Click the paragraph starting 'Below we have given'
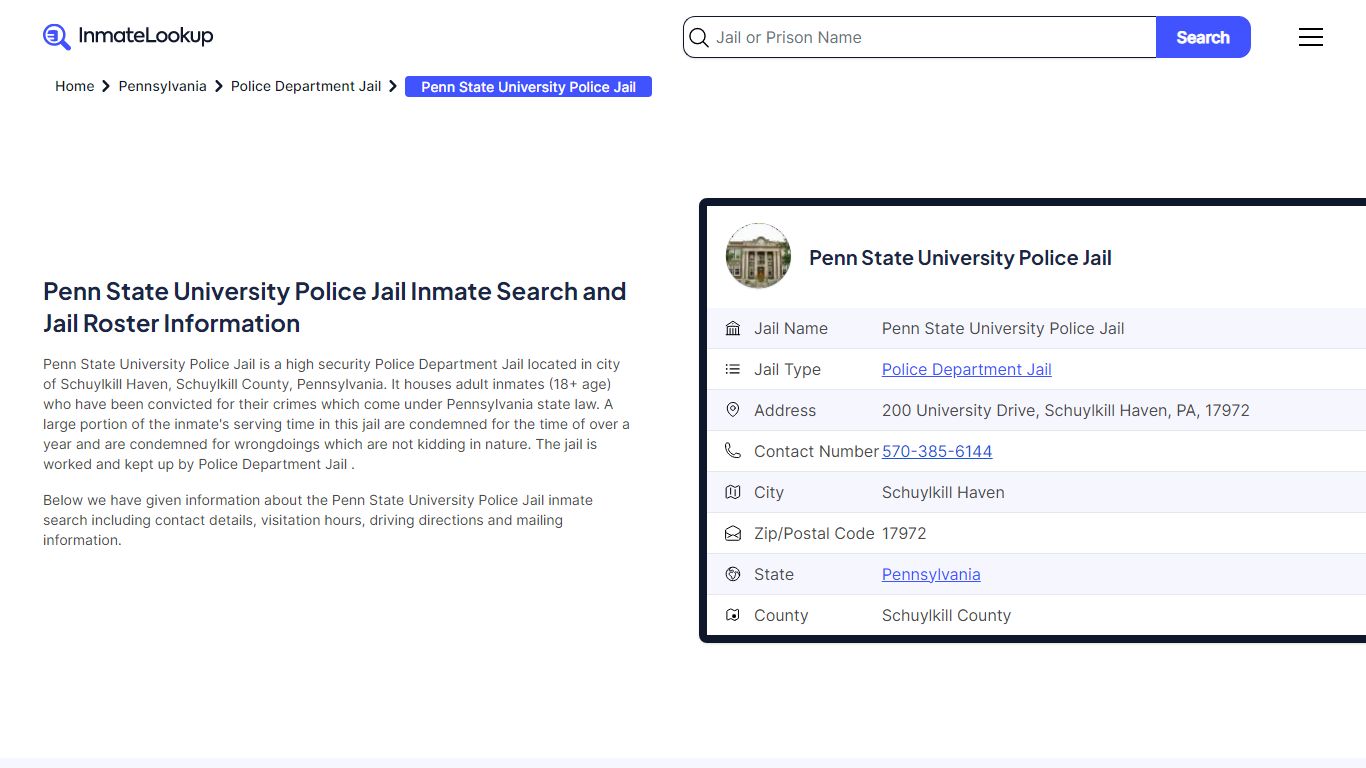This screenshot has width=1366, height=768. (x=318, y=520)
